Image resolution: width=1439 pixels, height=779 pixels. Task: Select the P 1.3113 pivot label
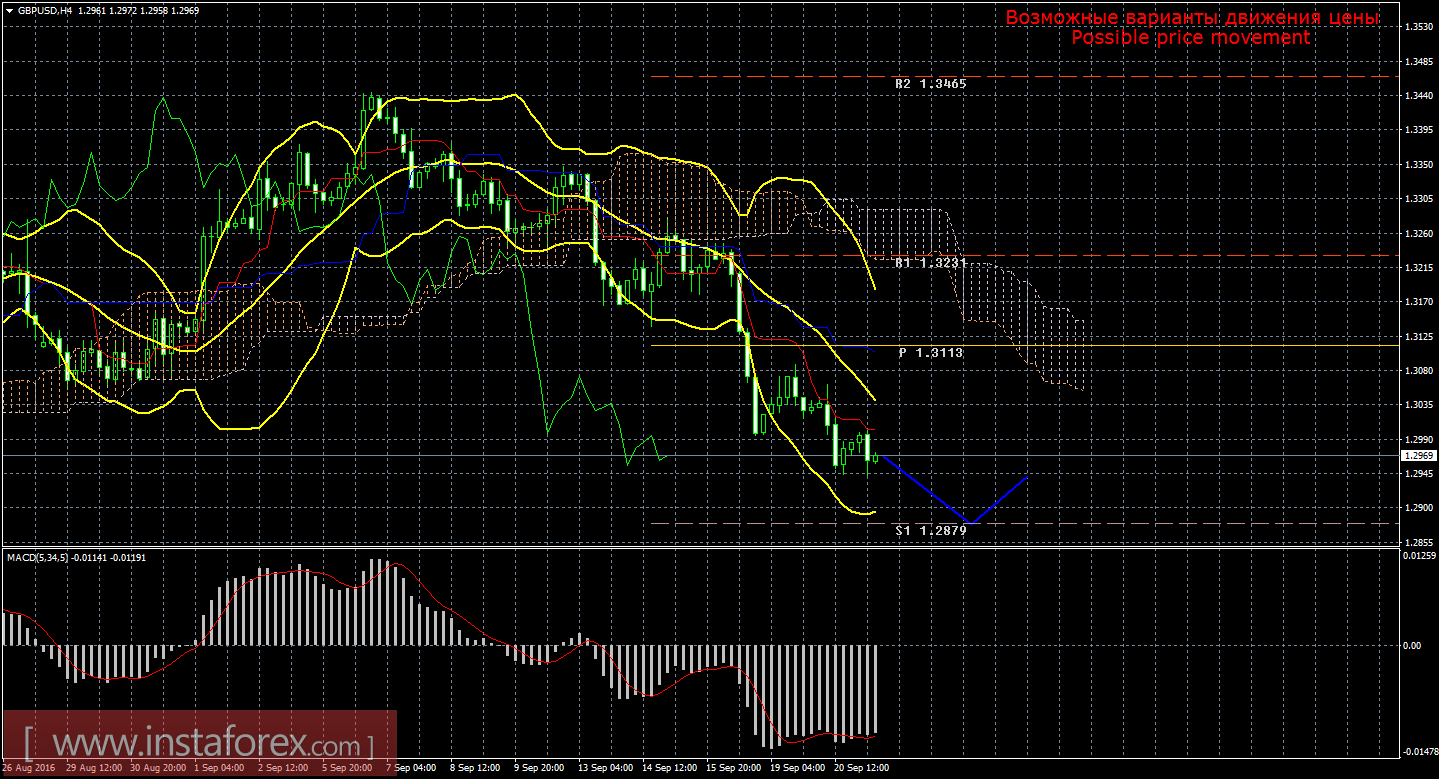[x=931, y=353]
